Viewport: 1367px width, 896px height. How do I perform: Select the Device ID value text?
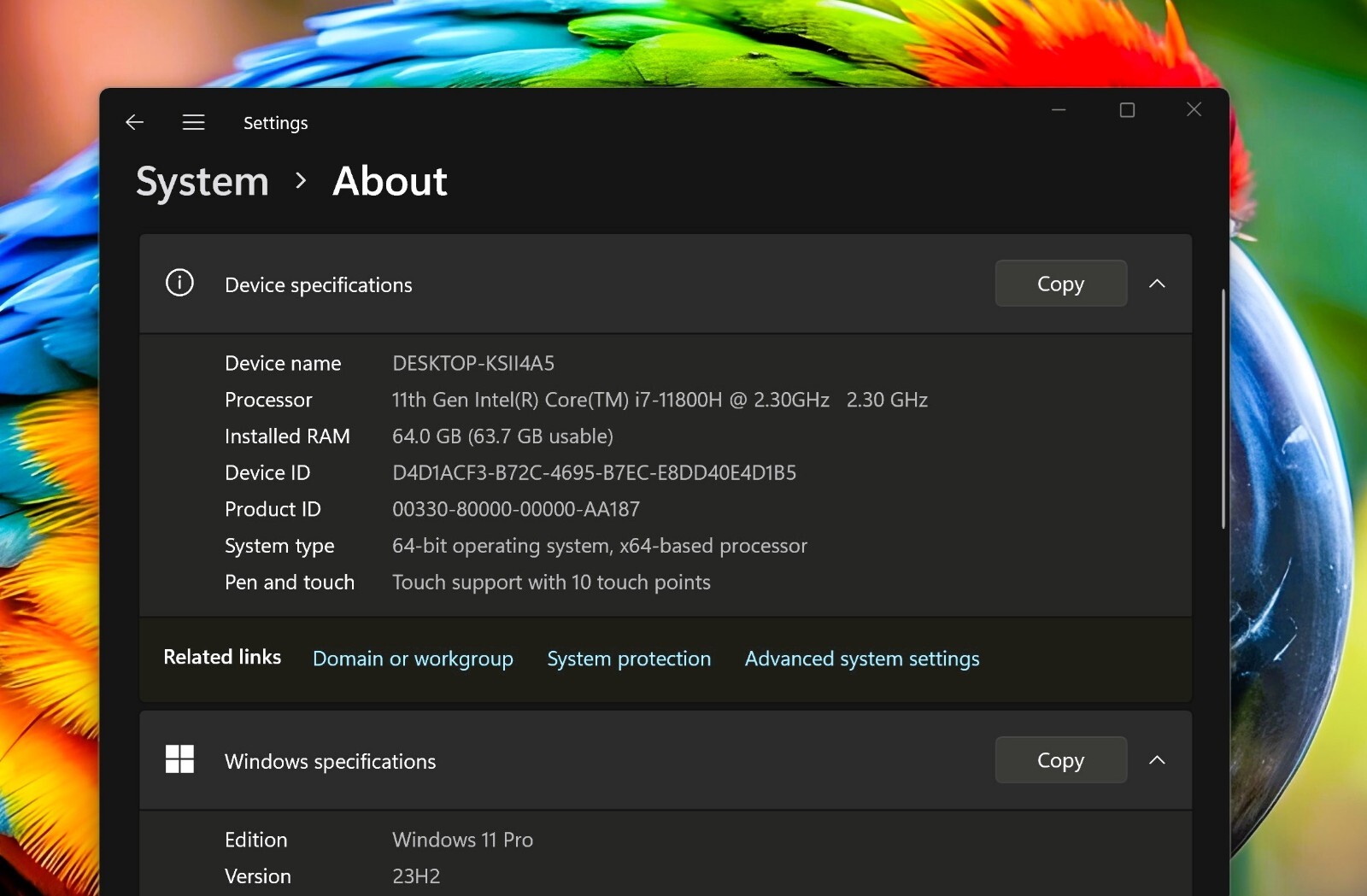point(594,472)
